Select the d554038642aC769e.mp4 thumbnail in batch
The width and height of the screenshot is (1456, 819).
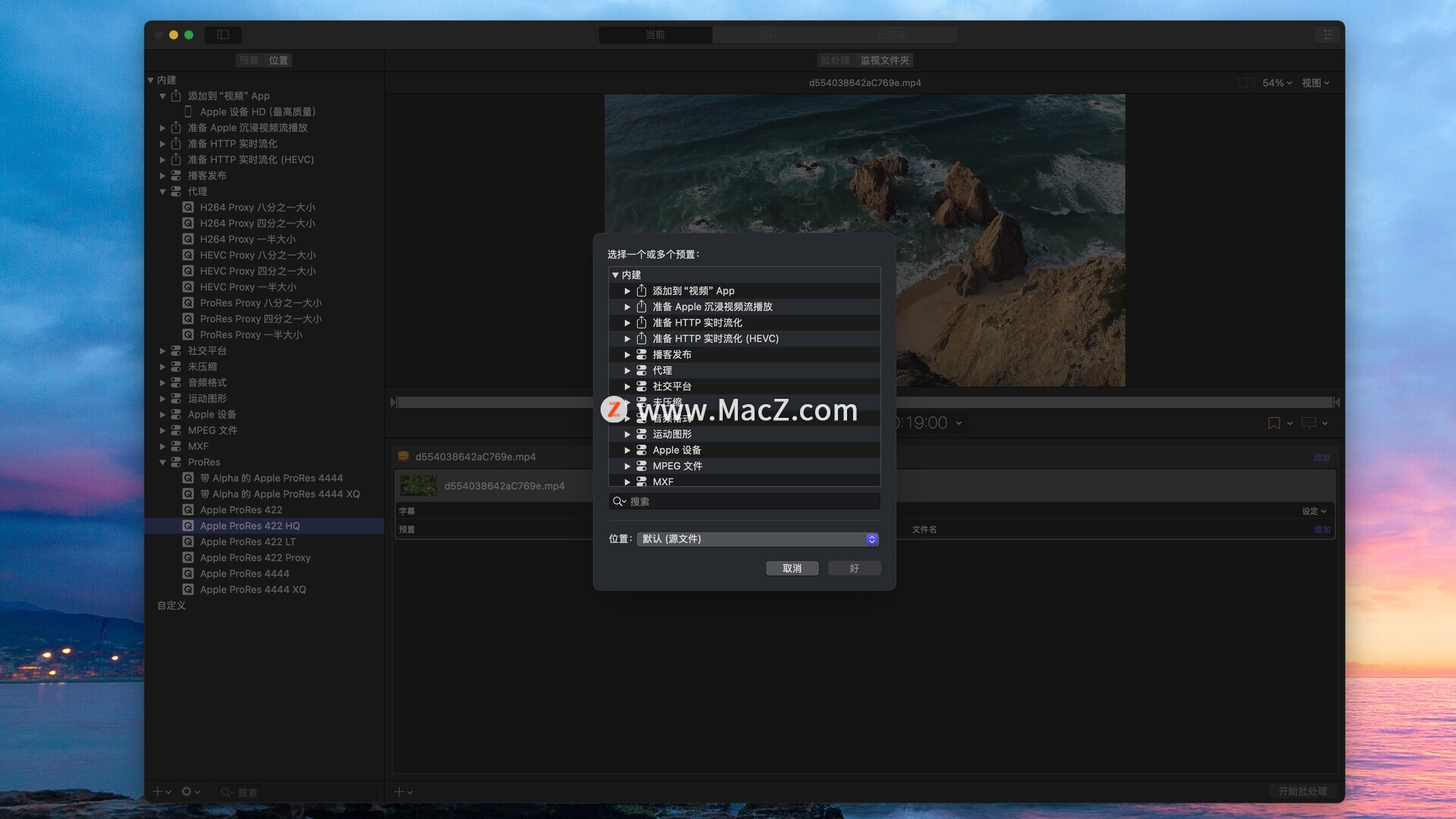418,486
